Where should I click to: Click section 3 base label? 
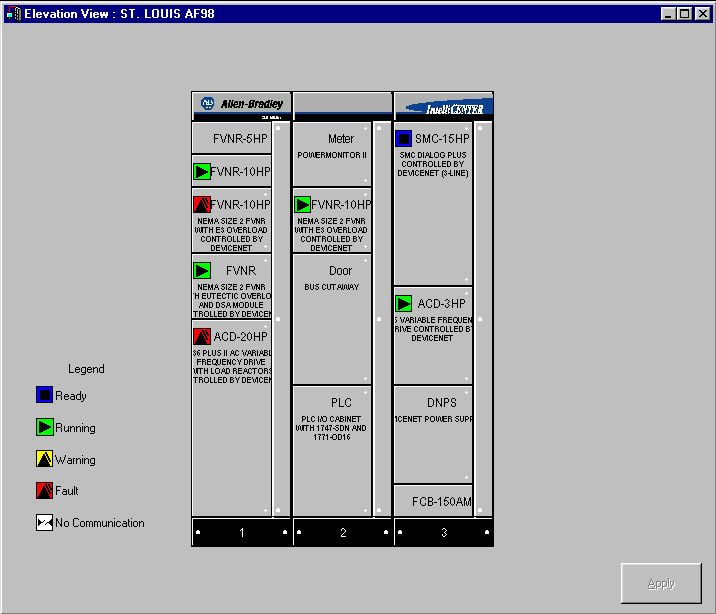point(443,532)
